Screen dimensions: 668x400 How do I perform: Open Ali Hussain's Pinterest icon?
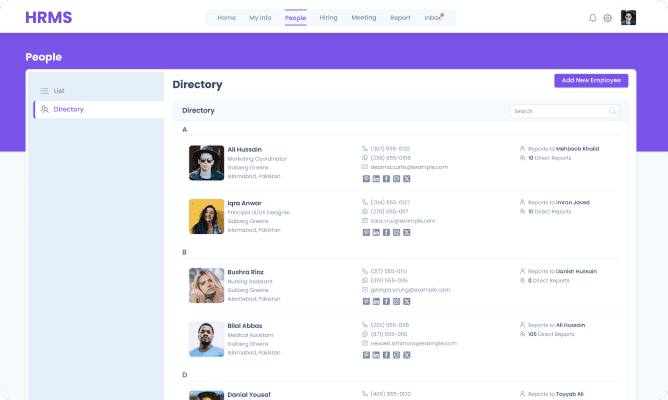point(366,177)
